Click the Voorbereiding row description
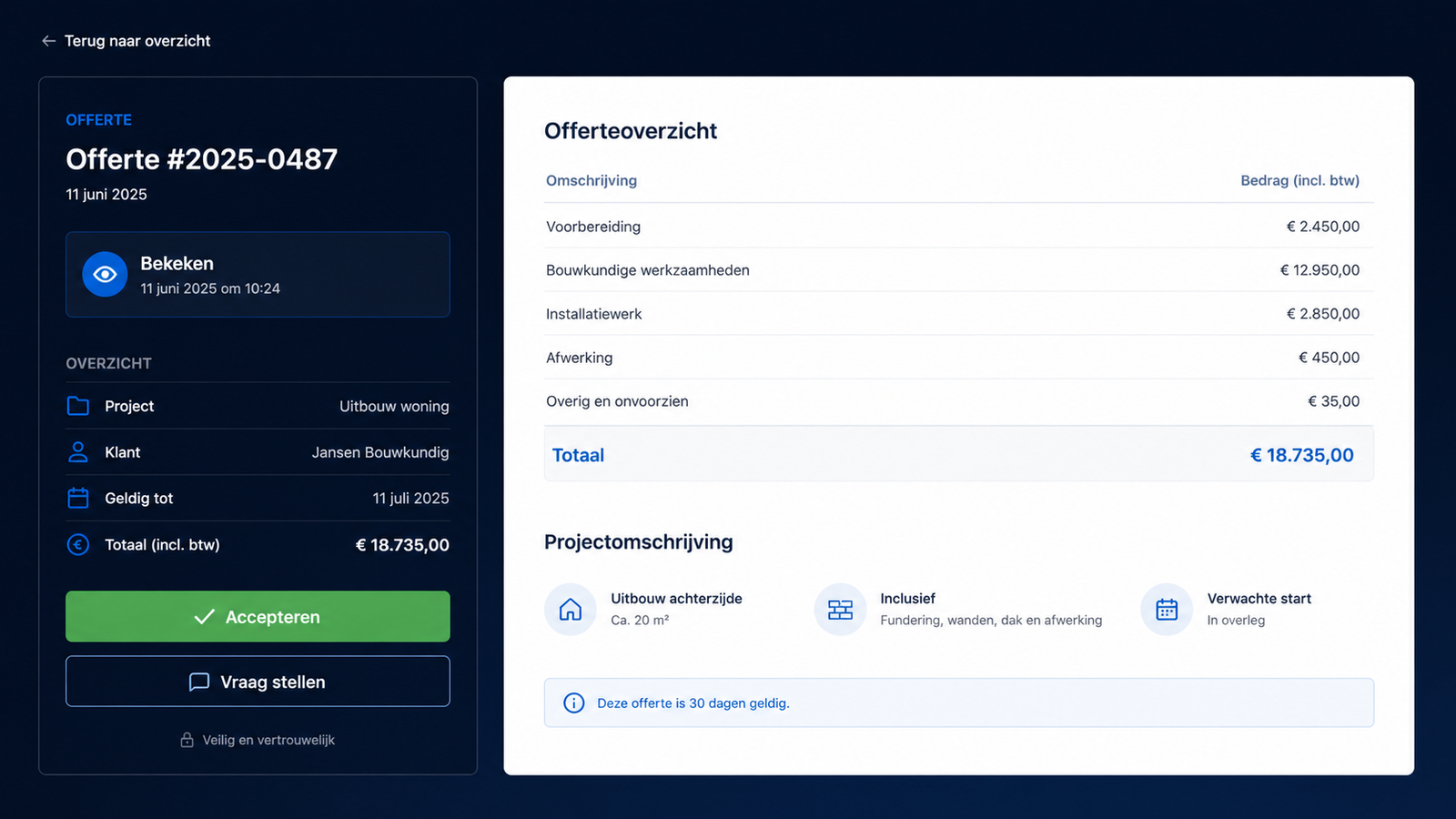Viewport: 1456px width, 819px height. tap(593, 227)
